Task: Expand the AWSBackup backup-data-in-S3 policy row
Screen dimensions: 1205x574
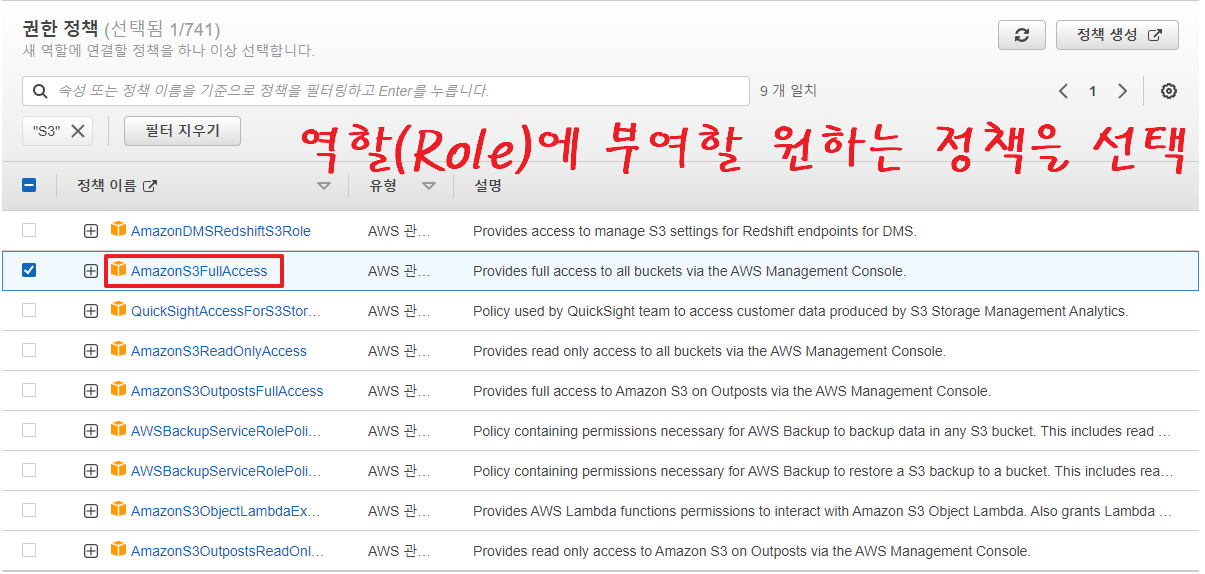Action: click(x=91, y=431)
